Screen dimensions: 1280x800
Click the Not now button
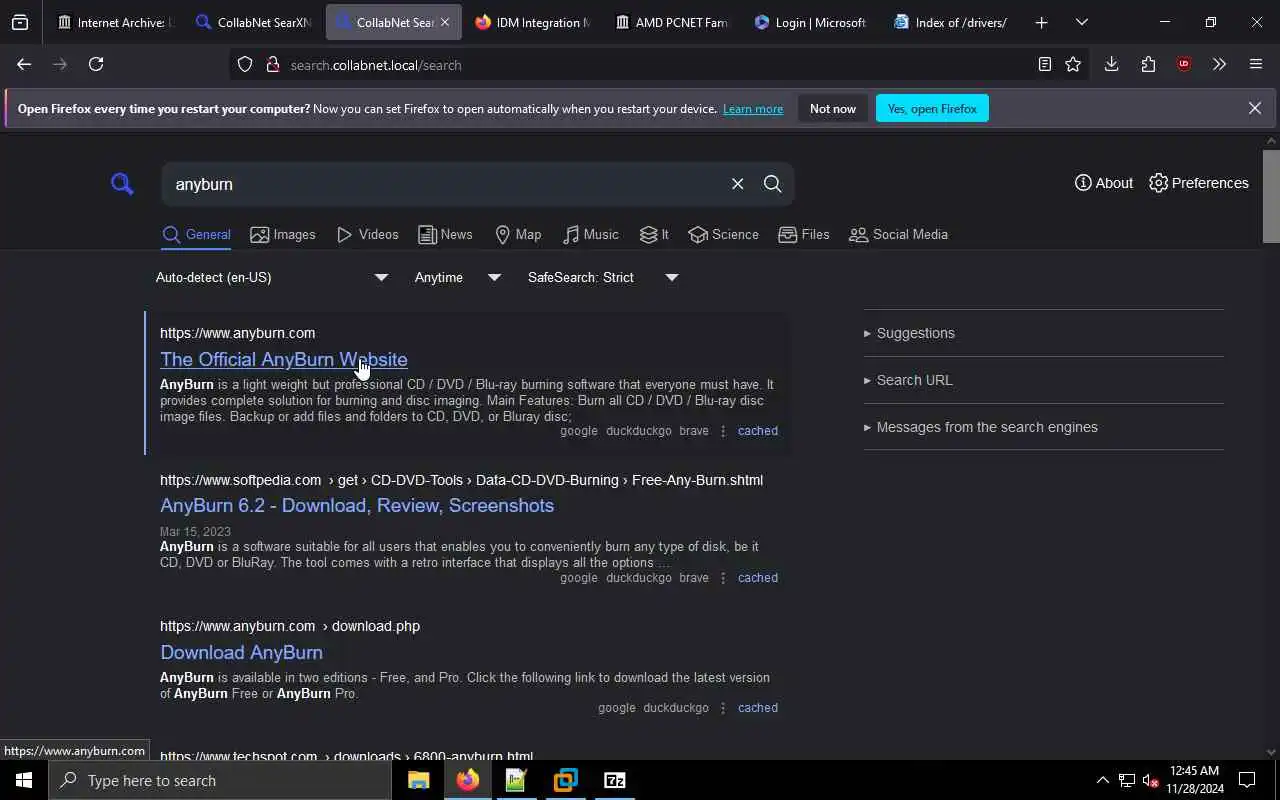tap(833, 109)
